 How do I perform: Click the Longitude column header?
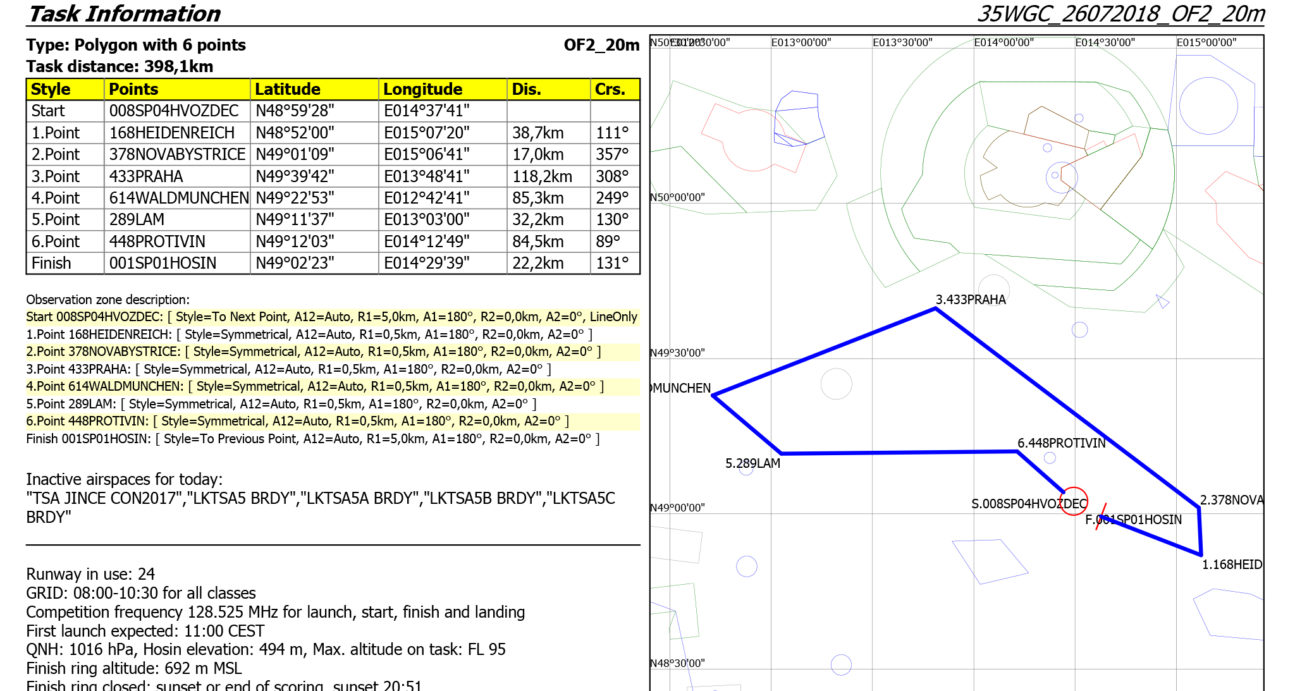click(443, 89)
